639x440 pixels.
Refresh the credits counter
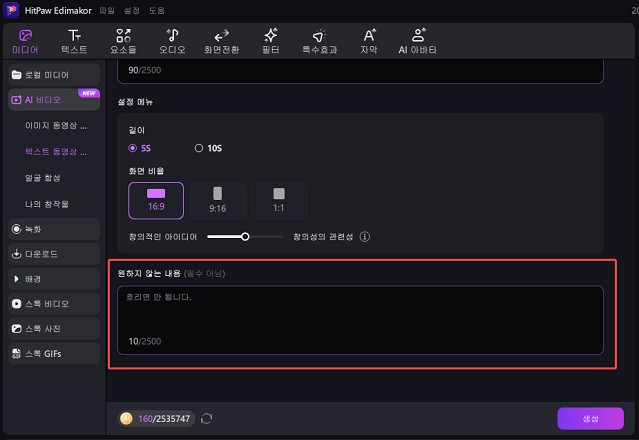pos(207,418)
